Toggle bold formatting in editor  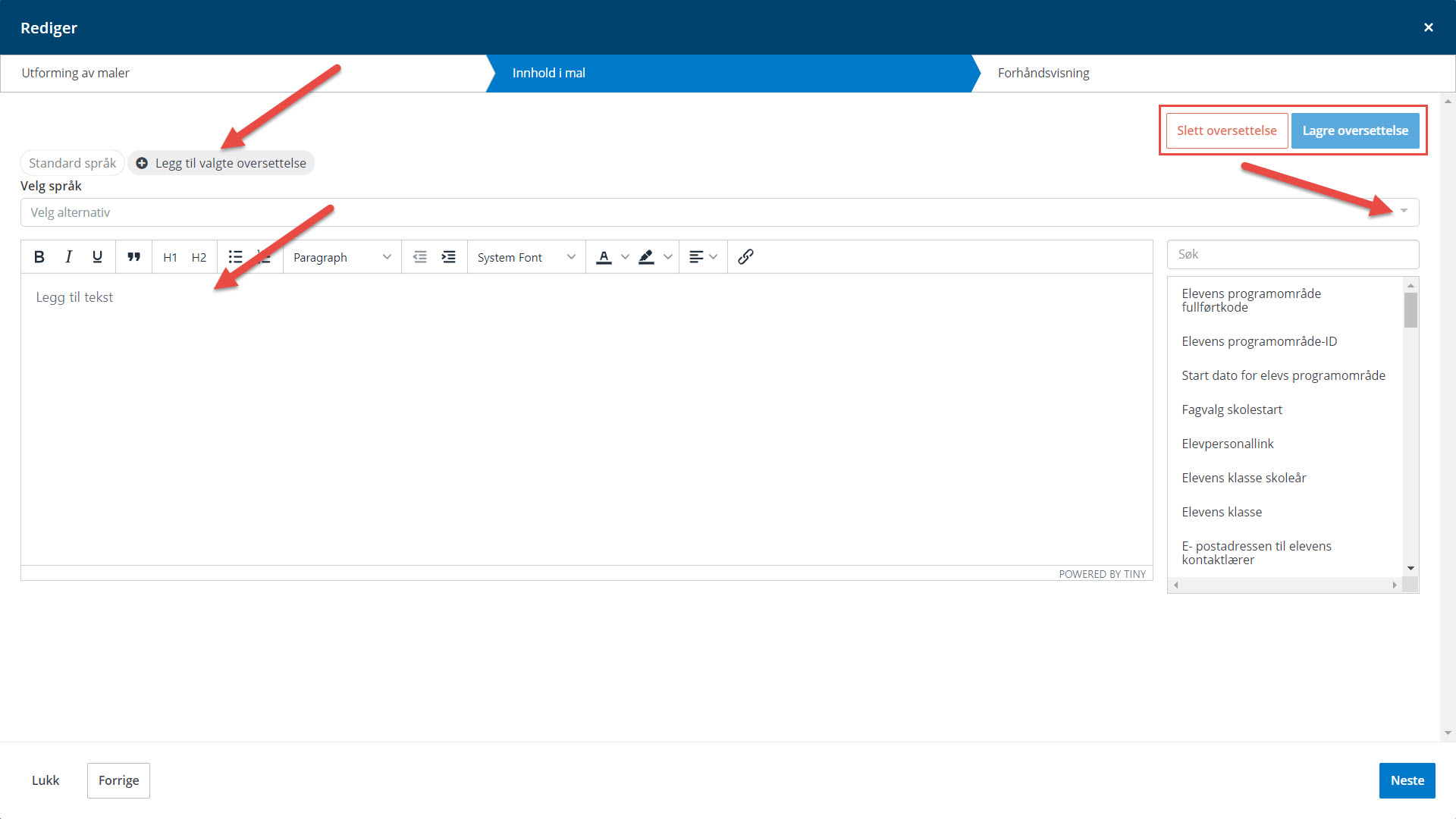[39, 257]
